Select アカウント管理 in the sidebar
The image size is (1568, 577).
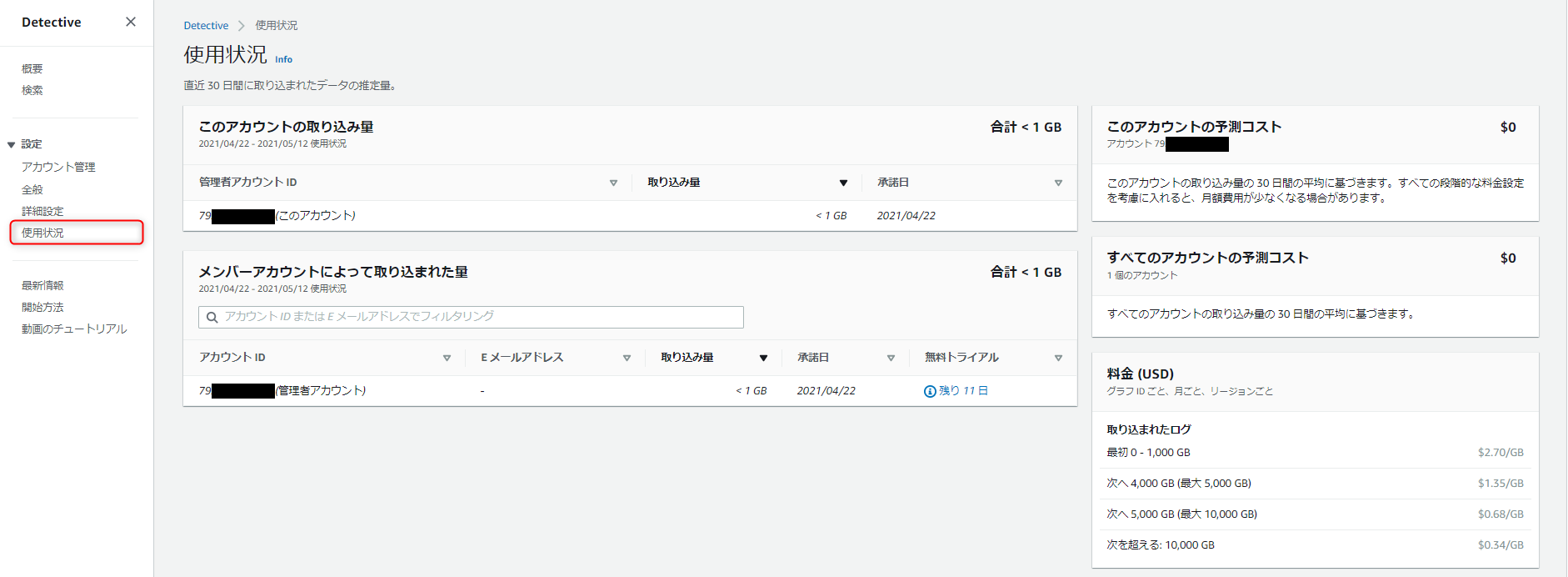click(58, 167)
